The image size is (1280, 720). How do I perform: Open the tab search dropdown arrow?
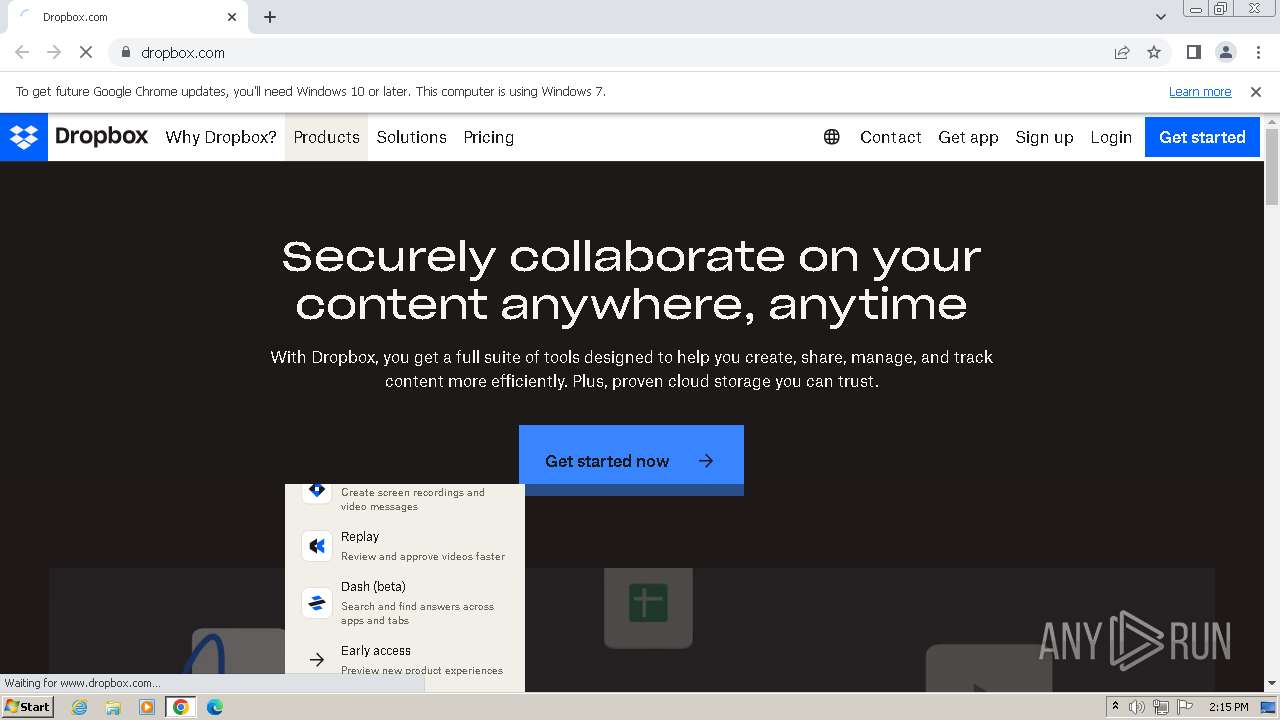[x=1160, y=16]
